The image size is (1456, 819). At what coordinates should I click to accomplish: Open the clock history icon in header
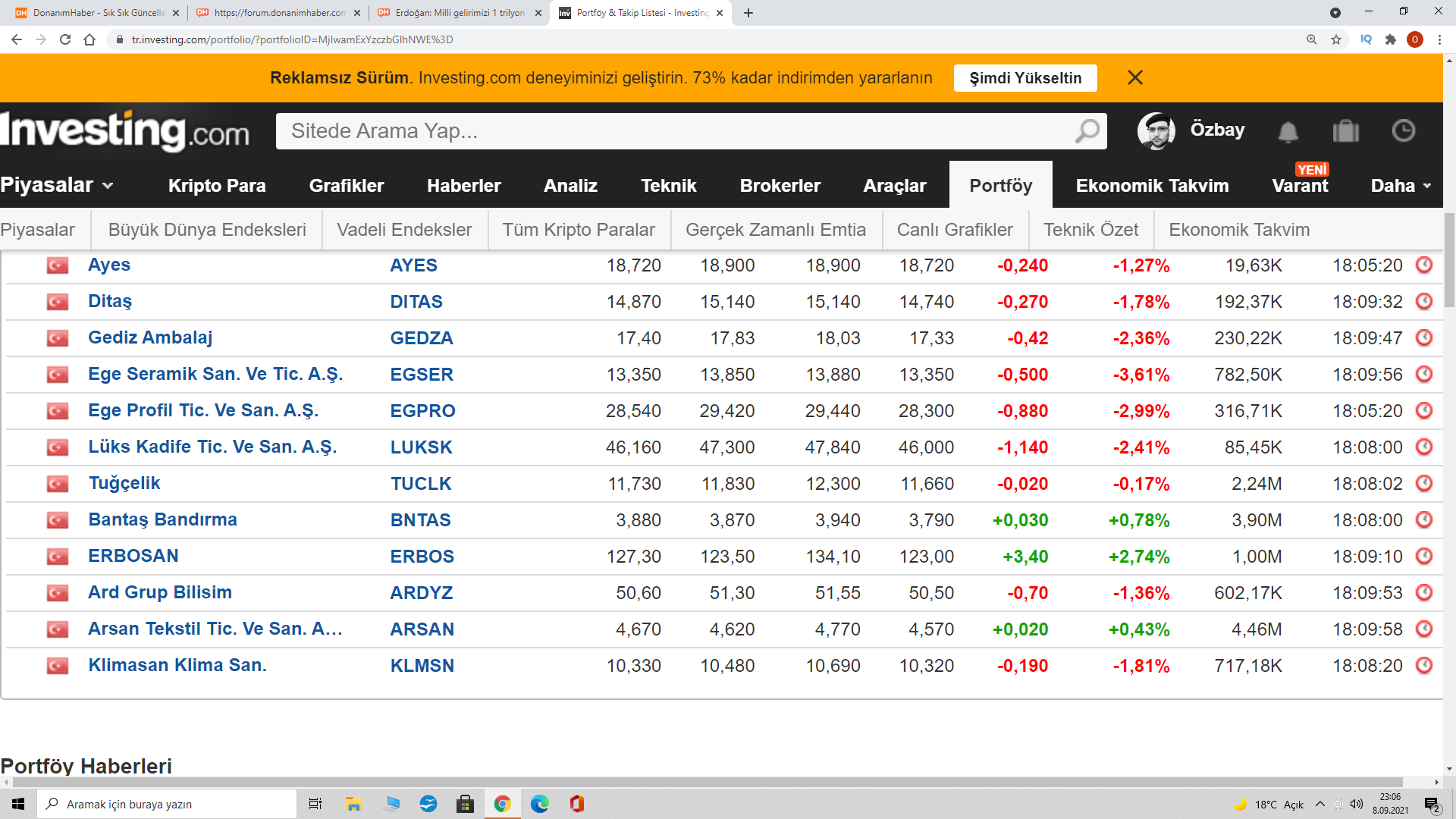tap(1404, 130)
